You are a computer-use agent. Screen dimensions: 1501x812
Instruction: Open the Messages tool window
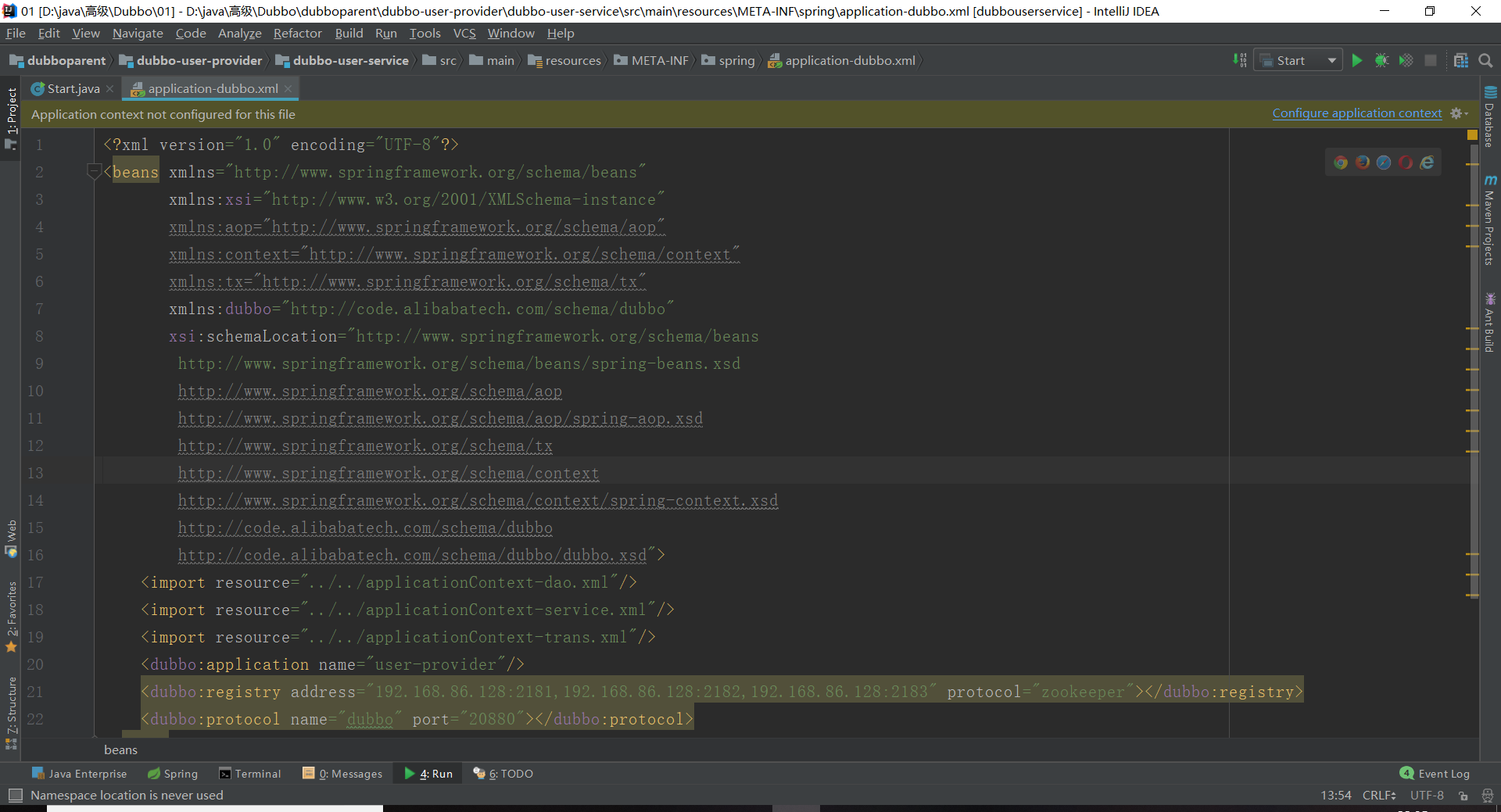(342, 774)
